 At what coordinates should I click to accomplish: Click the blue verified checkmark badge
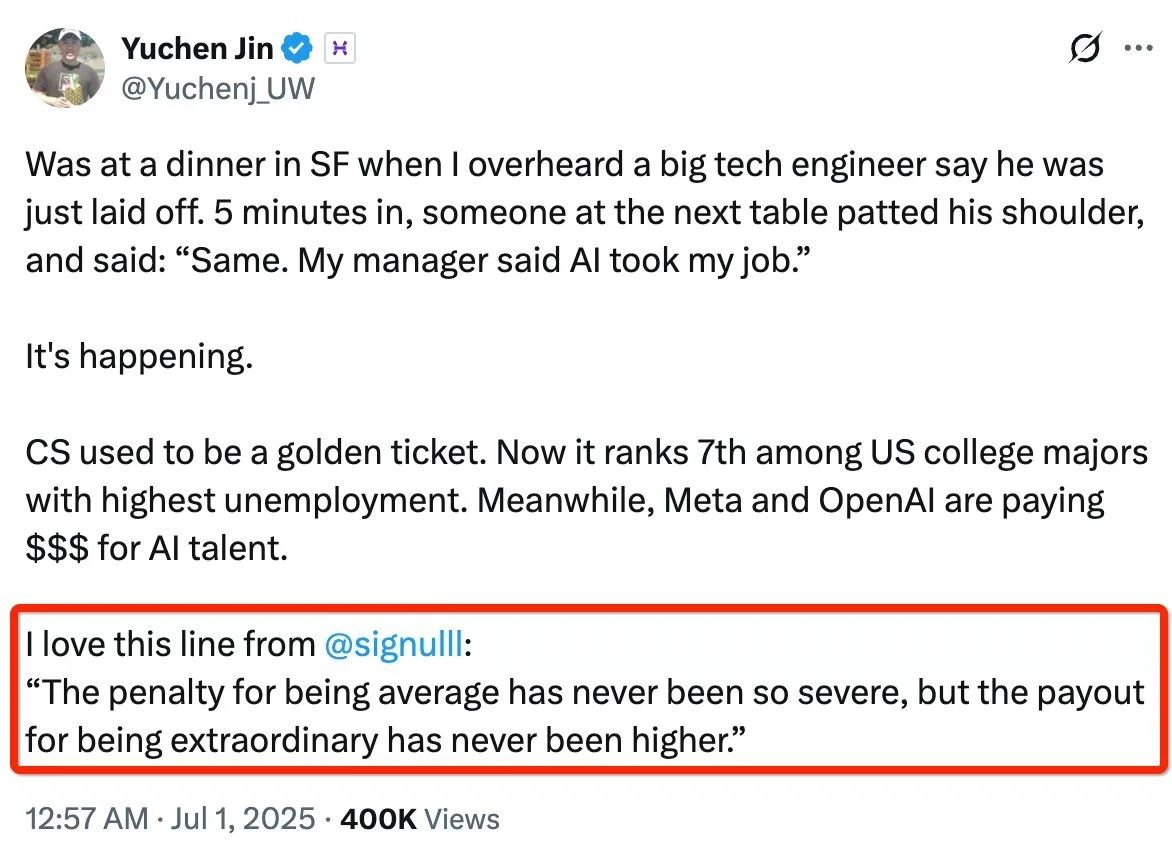click(x=297, y=49)
